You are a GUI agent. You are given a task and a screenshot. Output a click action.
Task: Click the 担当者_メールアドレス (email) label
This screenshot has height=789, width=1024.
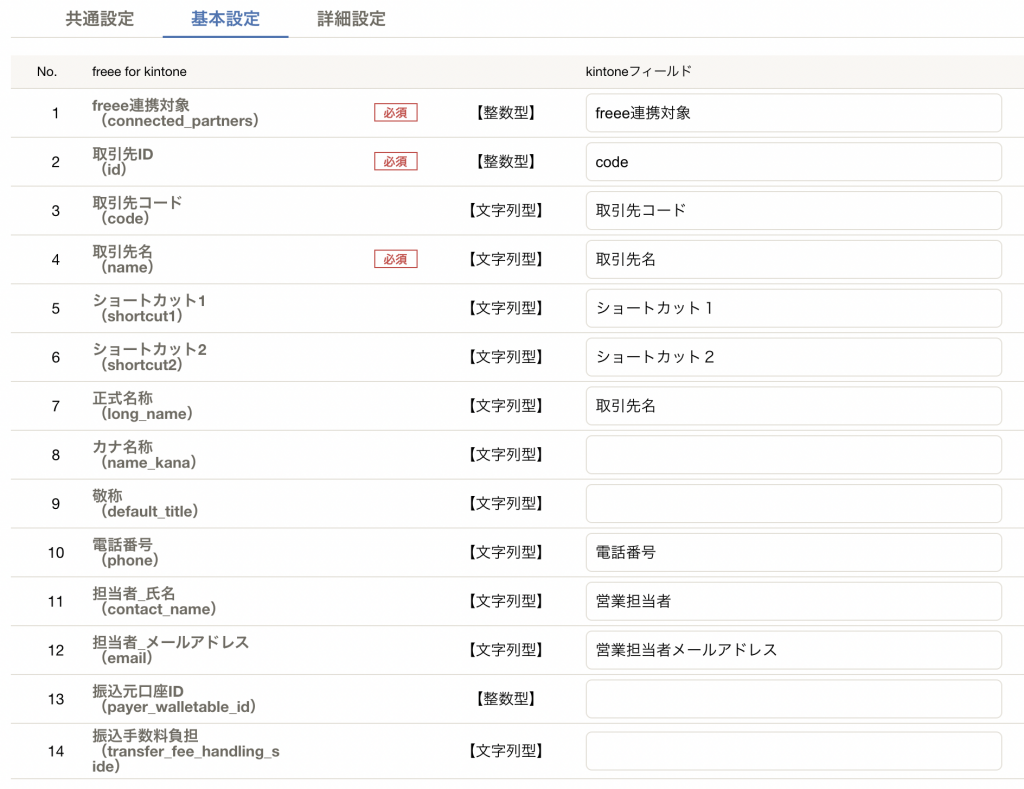pyautogui.click(x=170, y=650)
